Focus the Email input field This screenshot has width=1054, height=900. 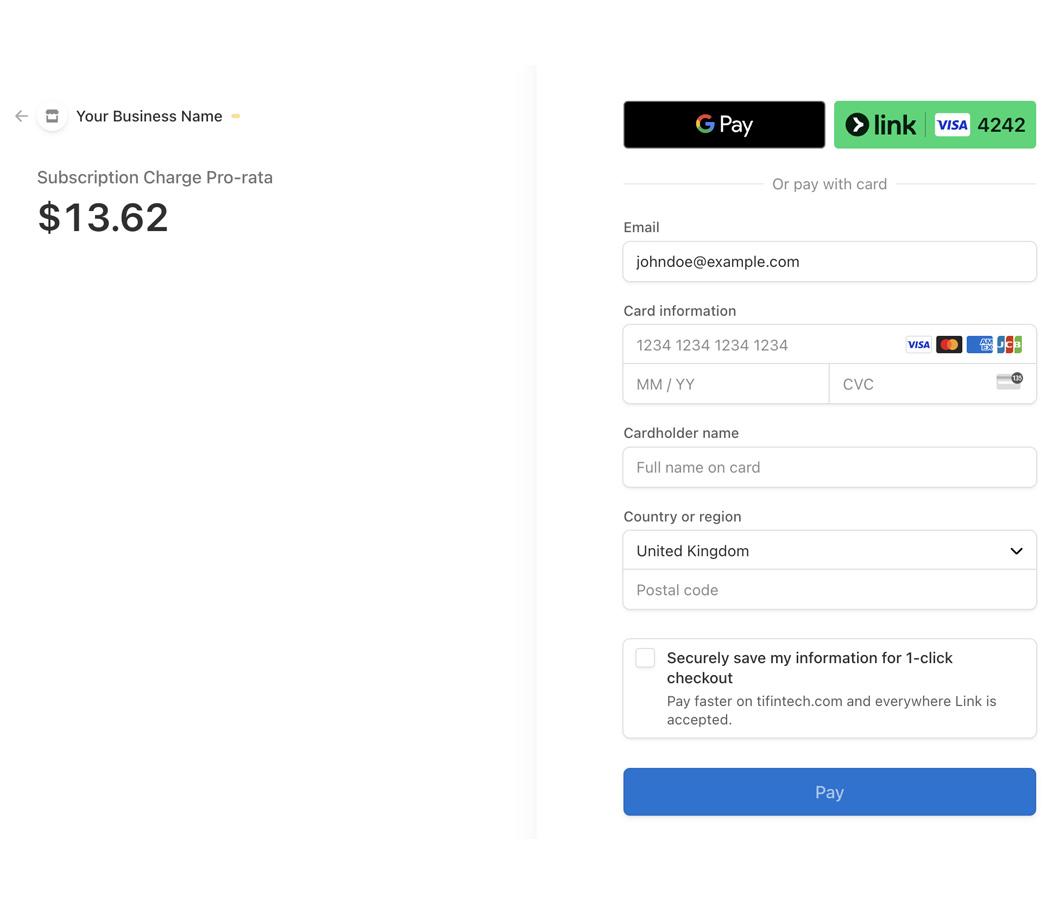pyautogui.click(x=829, y=261)
